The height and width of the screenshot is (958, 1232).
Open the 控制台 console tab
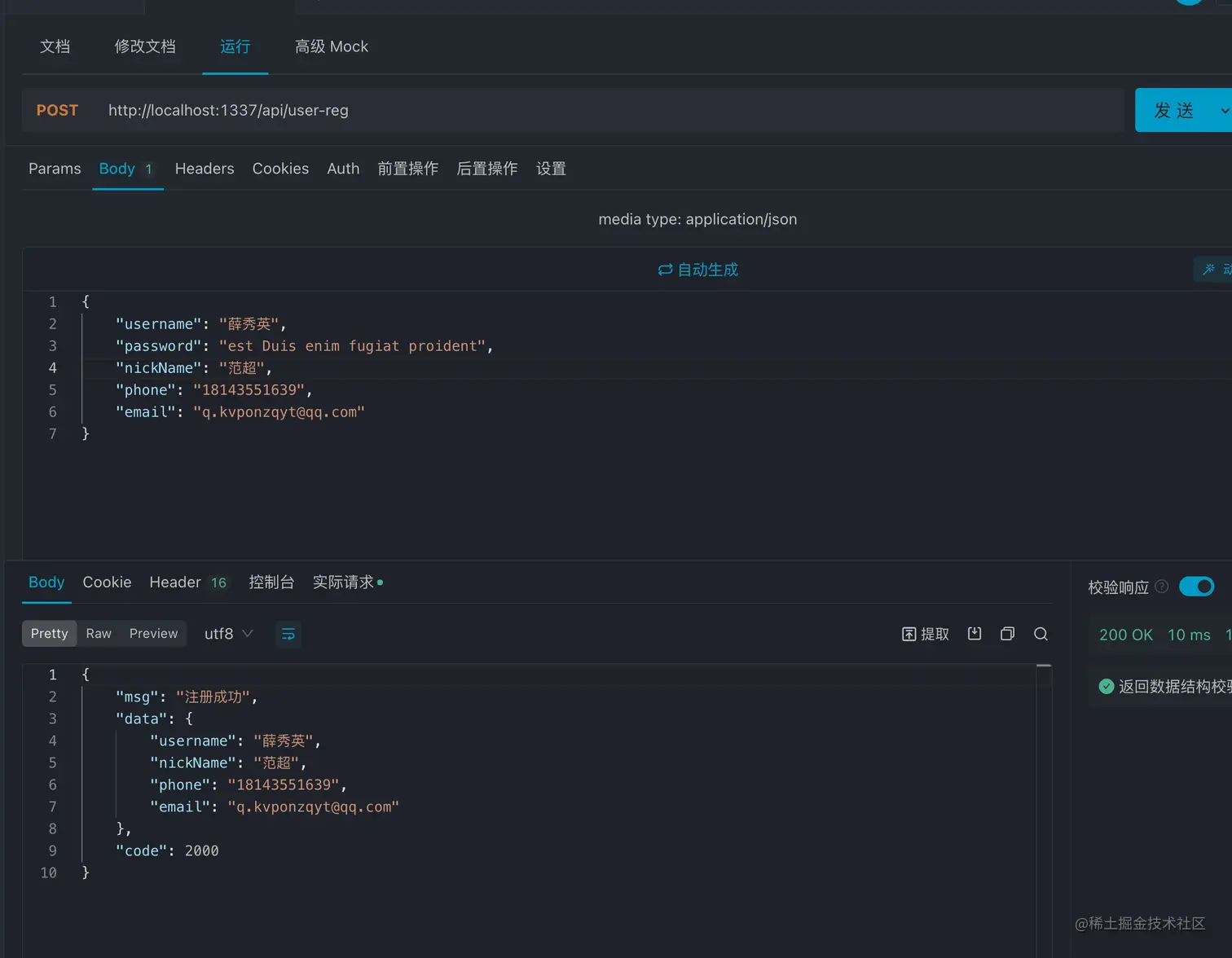[x=271, y=582]
